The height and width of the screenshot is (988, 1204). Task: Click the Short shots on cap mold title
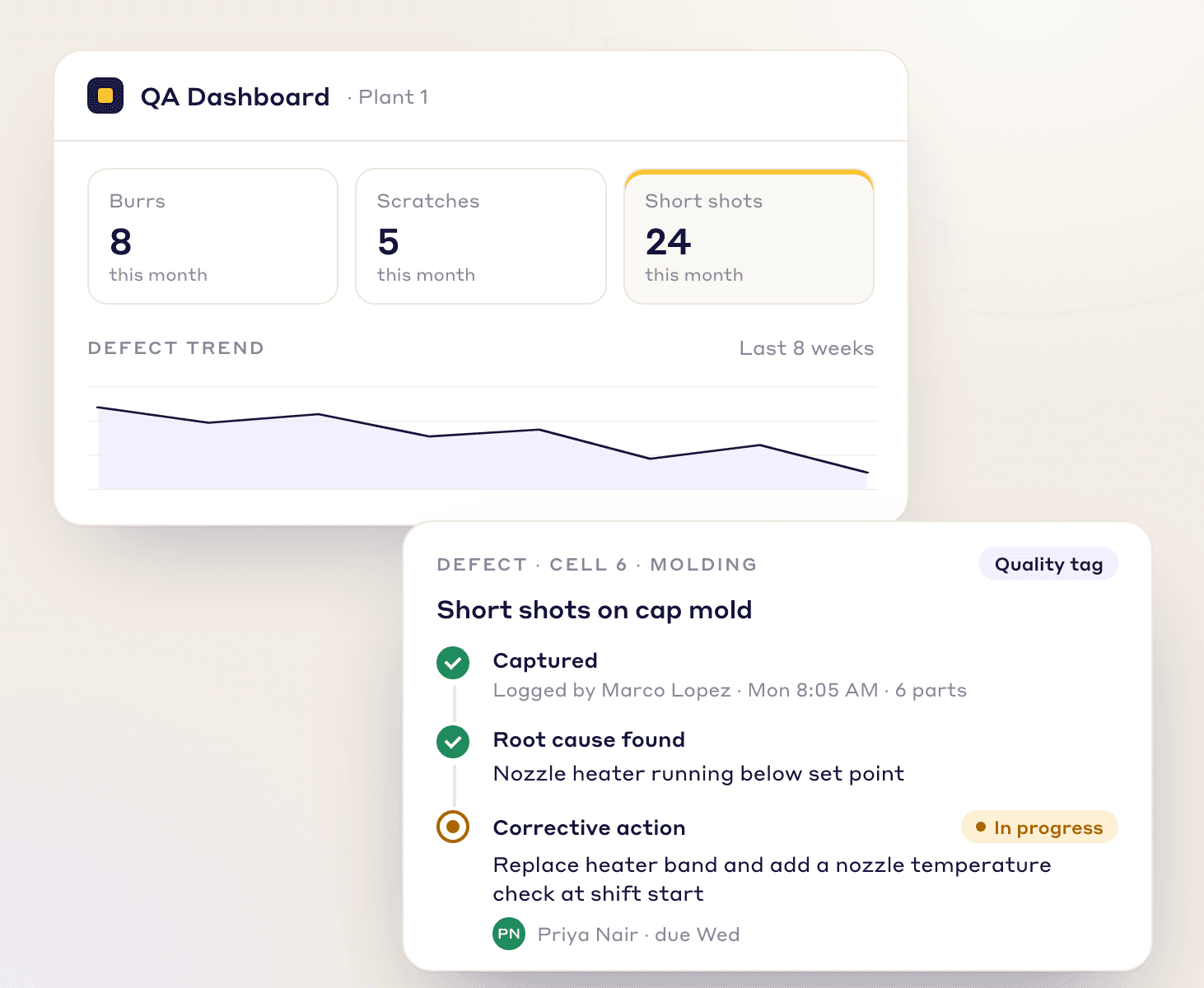point(595,610)
